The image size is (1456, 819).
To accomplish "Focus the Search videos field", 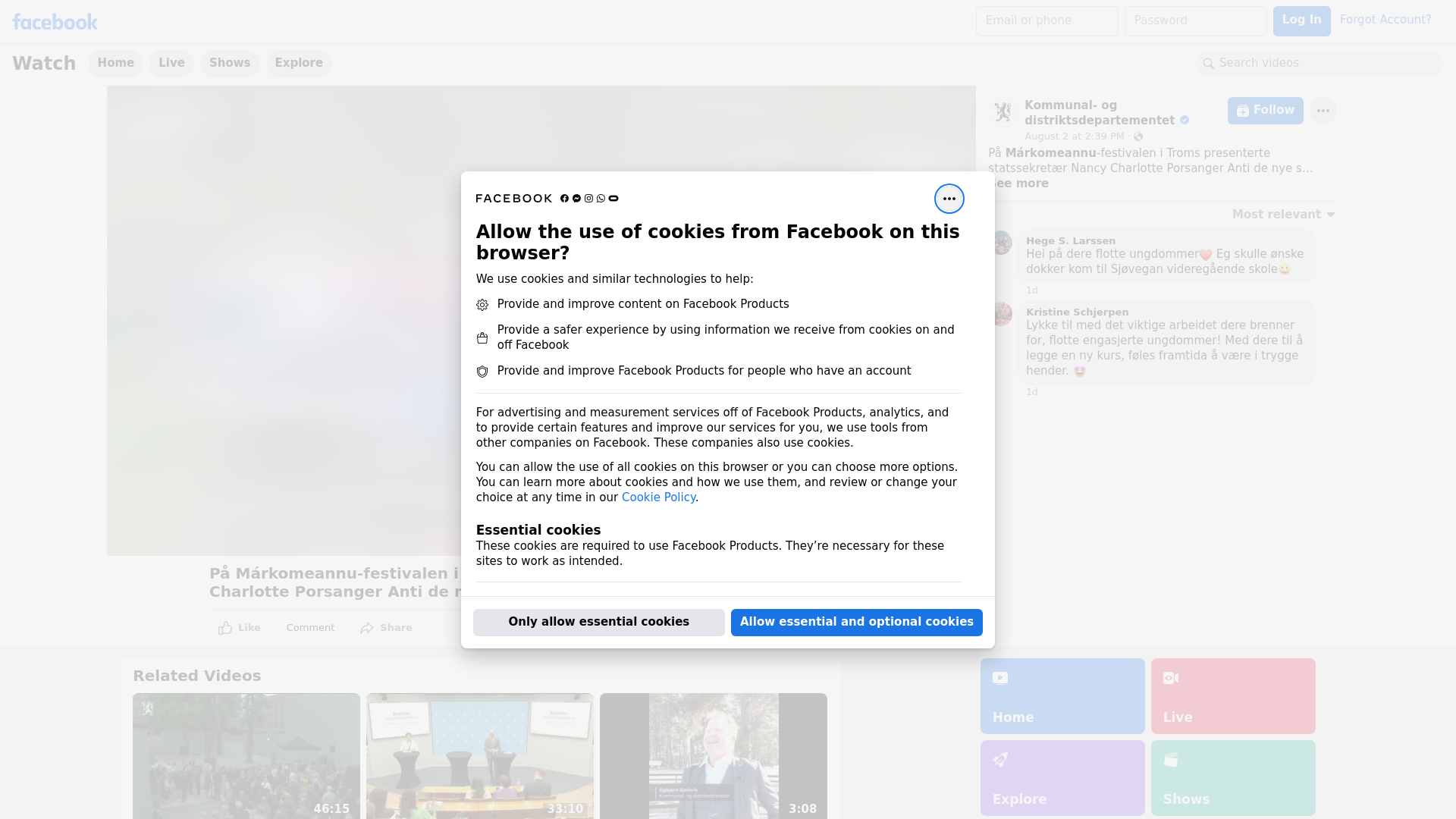I will (1319, 64).
